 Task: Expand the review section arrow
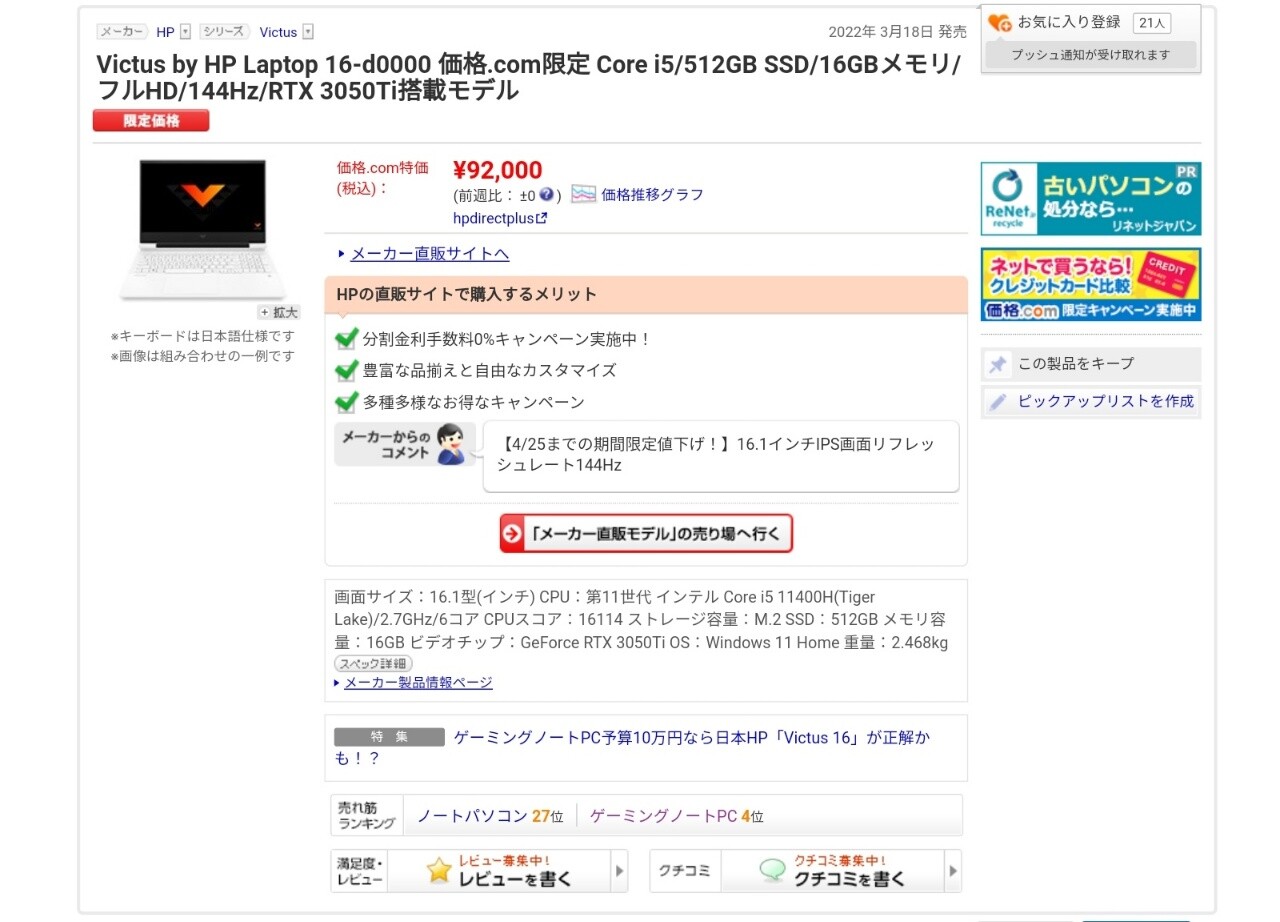(620, 871)
